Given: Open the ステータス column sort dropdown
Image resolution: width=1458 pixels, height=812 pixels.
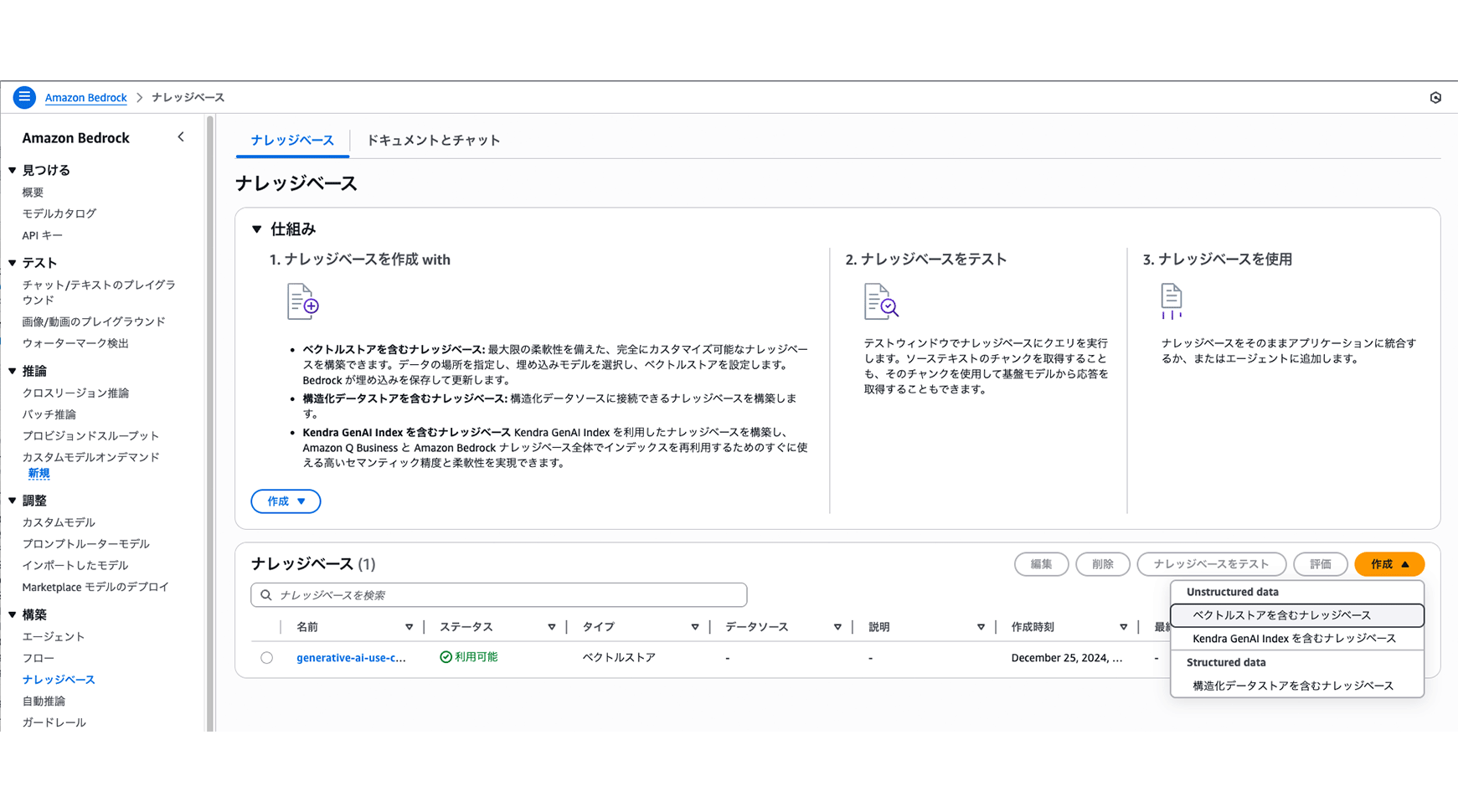Looking at the screenshot, I should point(552,626).
